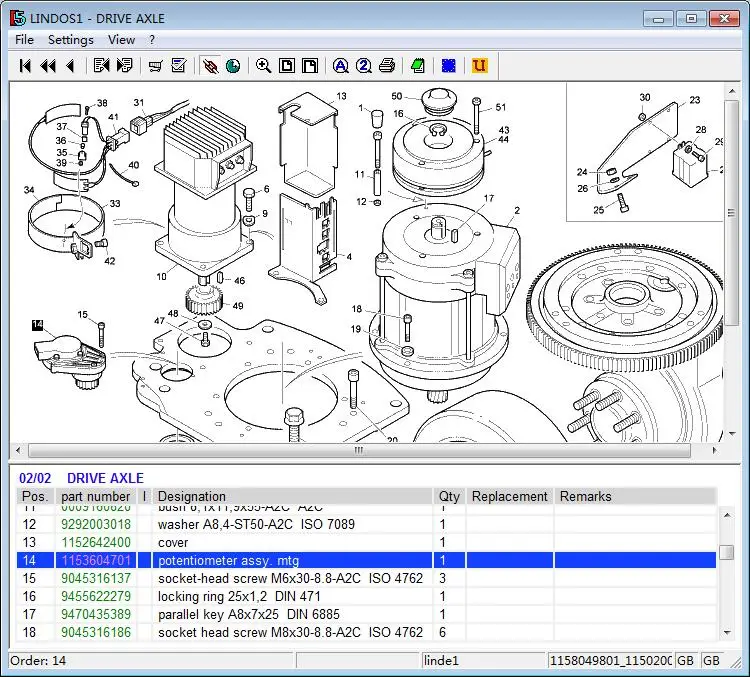
Task: Go to first page with the leftmost arrow icon
Action: tap(26, 66)
